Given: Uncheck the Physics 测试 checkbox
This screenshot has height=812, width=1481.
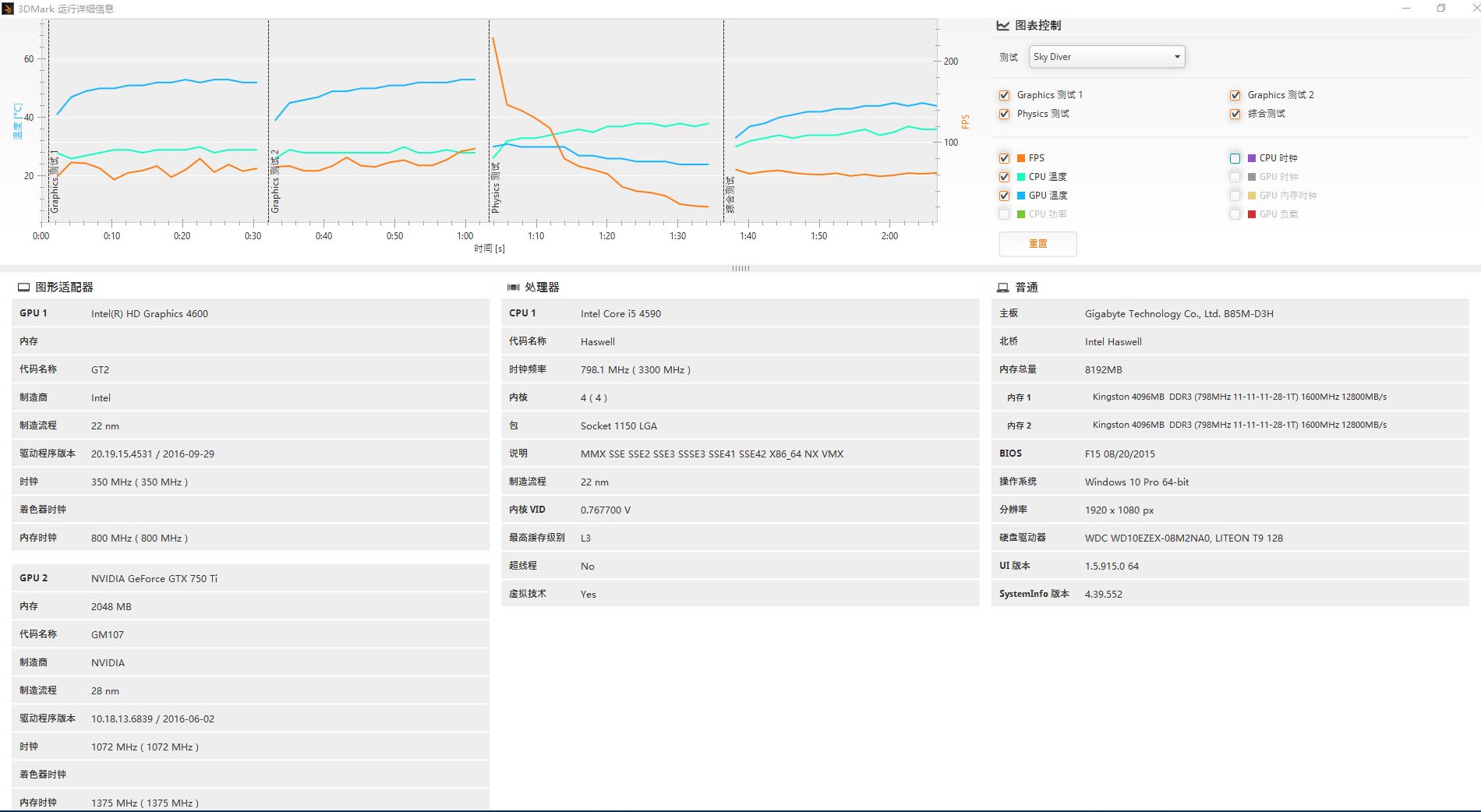Looking at the screenshot, I should click(1005, 114).
